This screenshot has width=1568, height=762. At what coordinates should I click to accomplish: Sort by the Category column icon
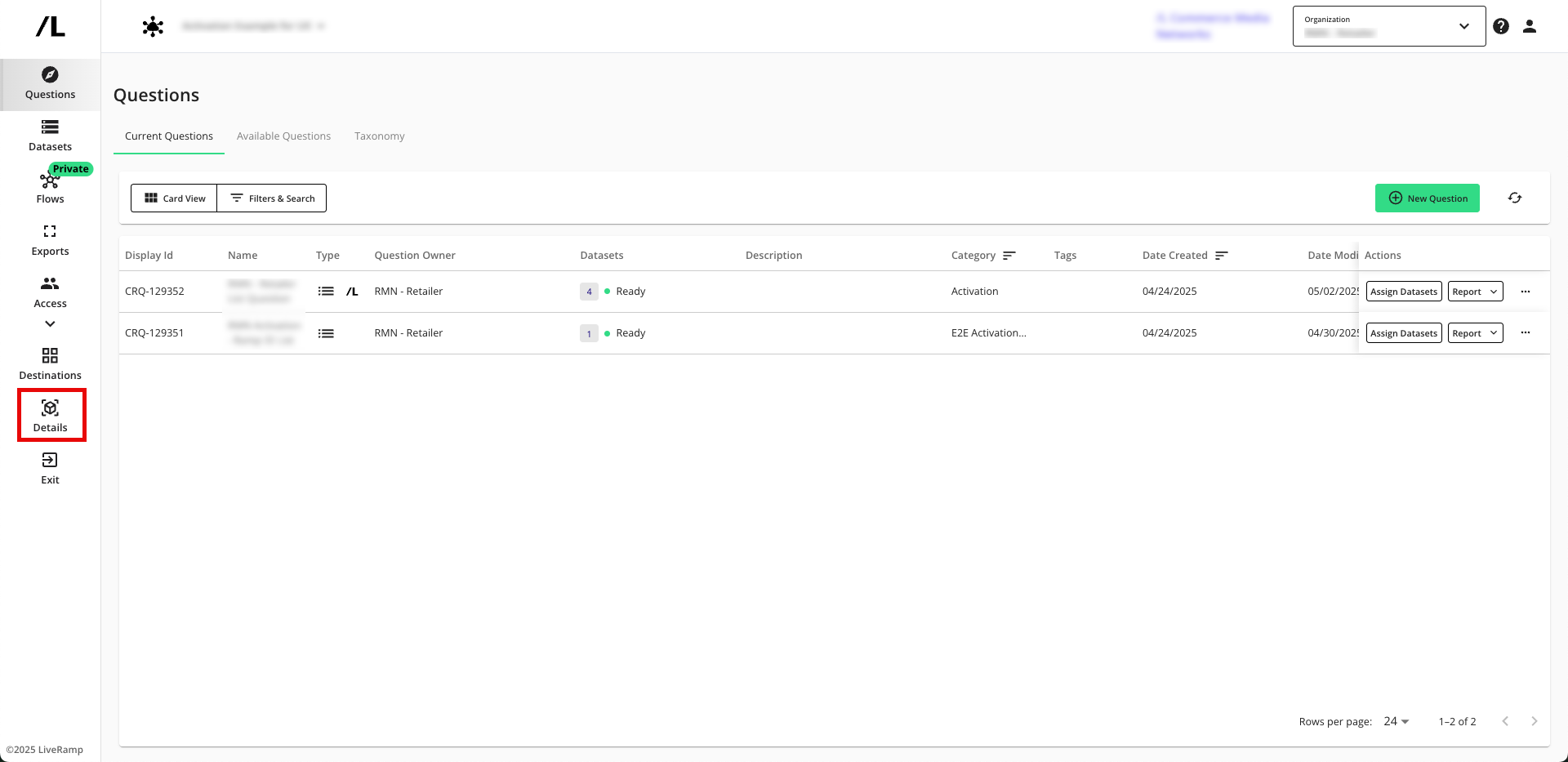[1009, 256]
